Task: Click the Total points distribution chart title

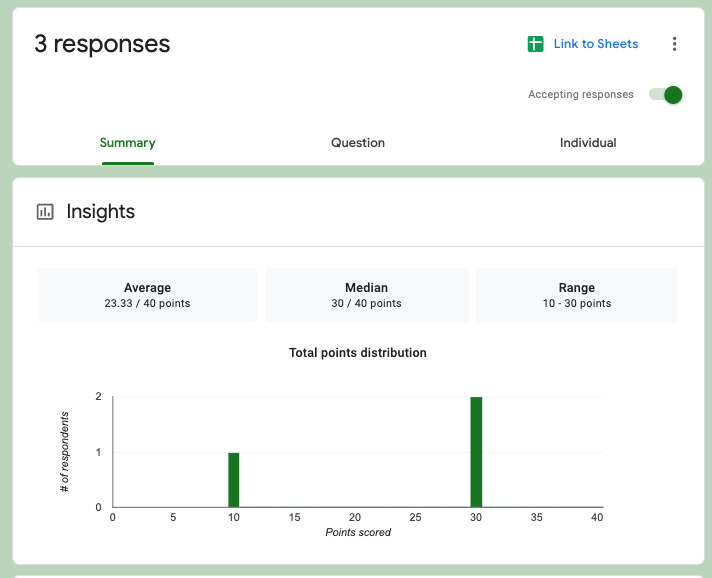Action: pos(358,353)
